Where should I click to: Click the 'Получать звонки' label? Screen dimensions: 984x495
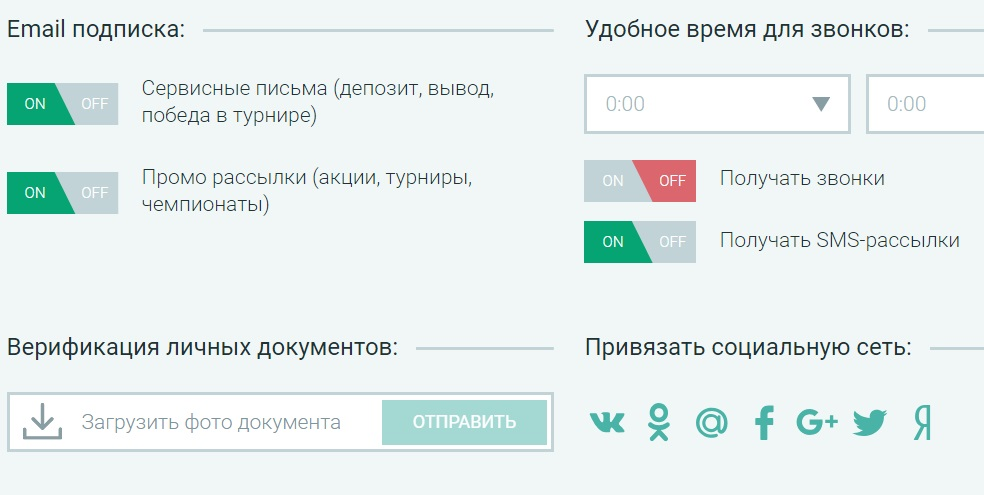tap(802, 179)
